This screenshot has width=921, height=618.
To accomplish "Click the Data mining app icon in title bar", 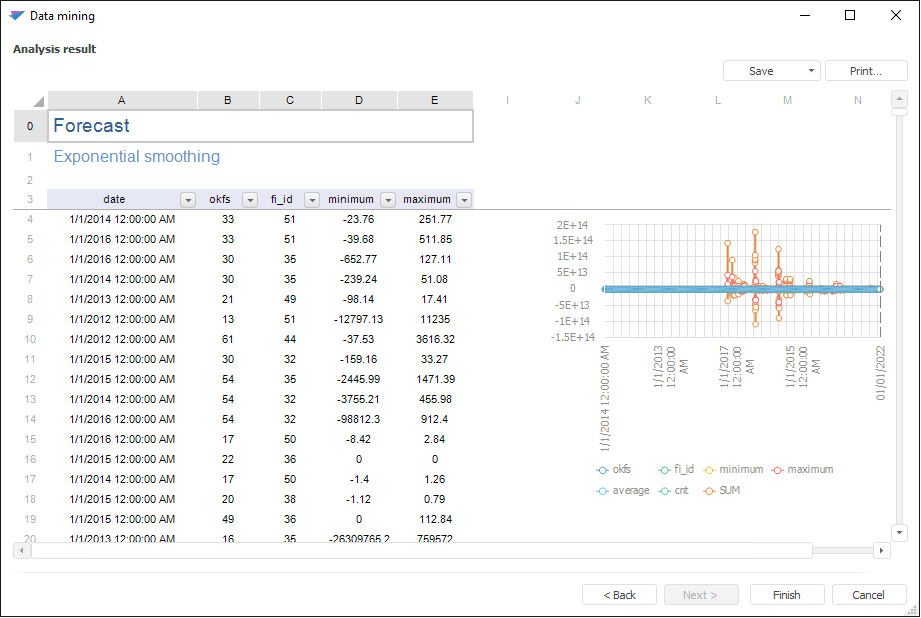I will [16, 16].
